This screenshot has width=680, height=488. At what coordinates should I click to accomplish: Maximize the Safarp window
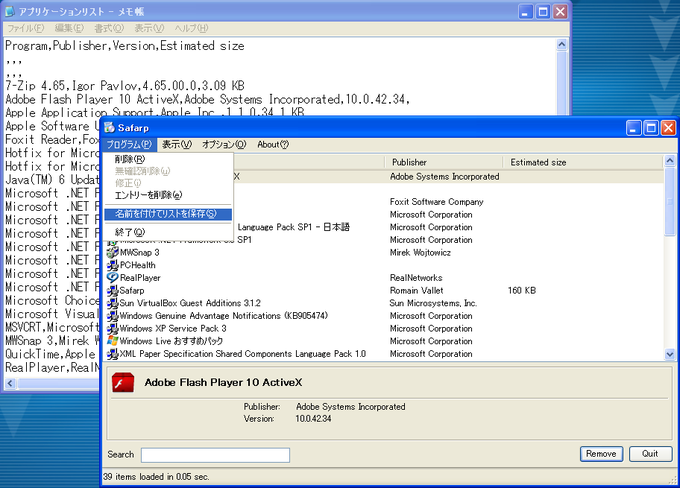(651, 128)
